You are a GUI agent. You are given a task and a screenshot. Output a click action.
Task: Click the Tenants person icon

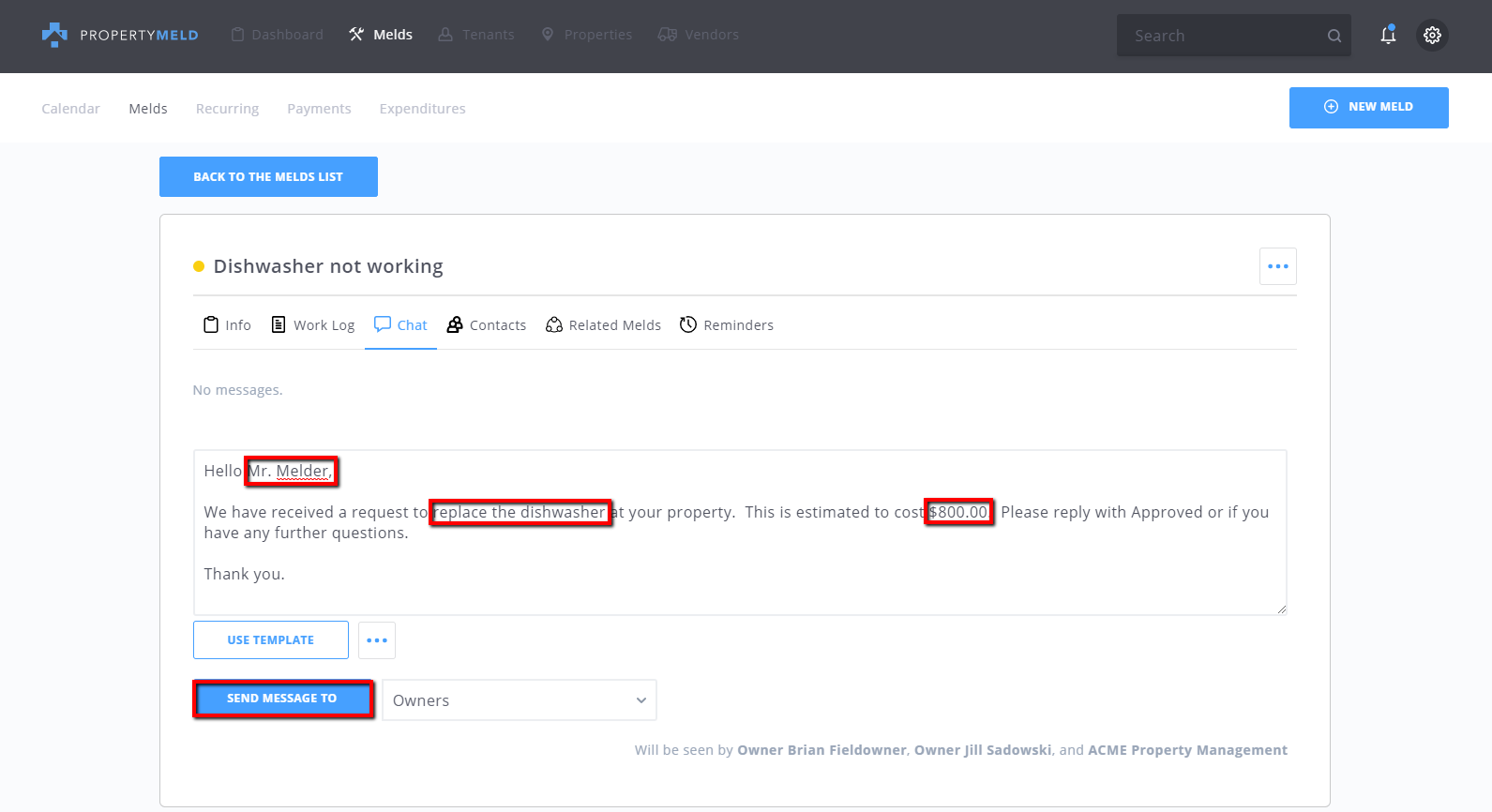[445, 35]
